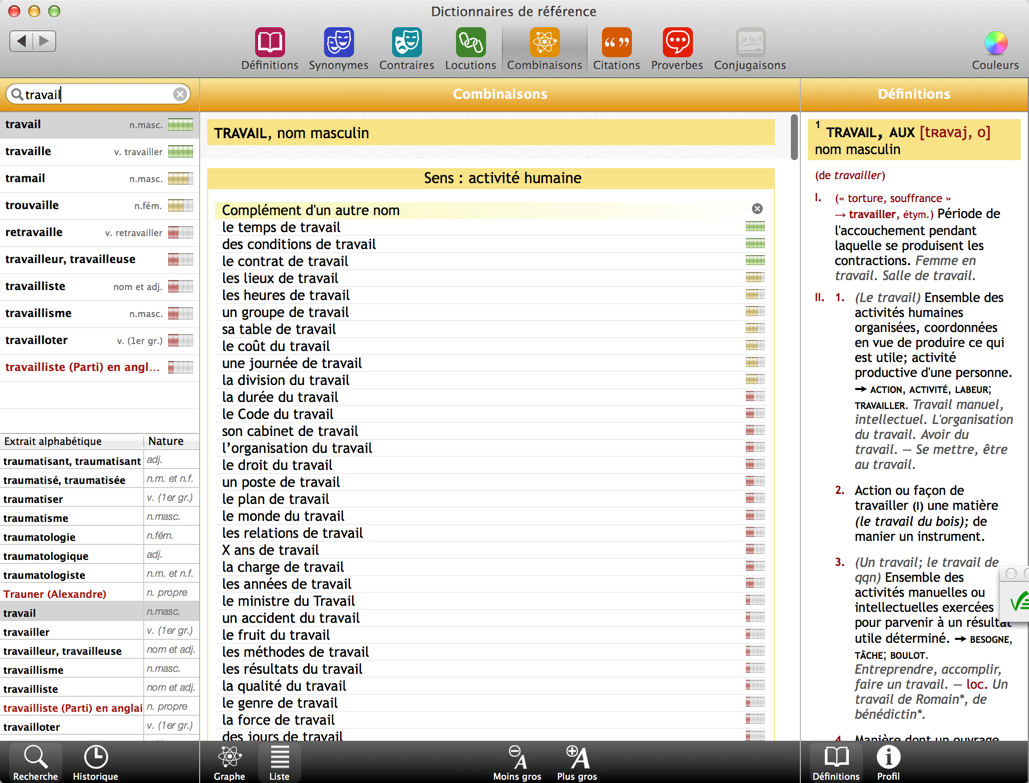Click combination 'le contrat de travail'
1029x783 pixels.
tap(285, 261)
